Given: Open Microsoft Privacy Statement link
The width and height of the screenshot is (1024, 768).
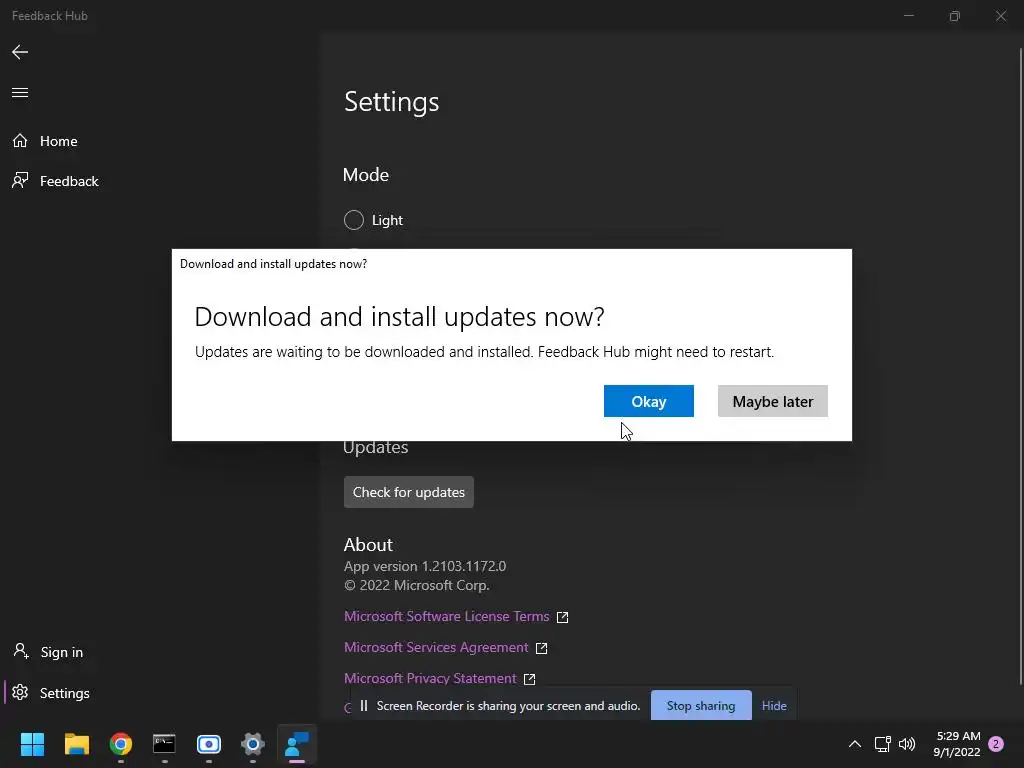Looking at the screenshot, I should tap(430, 679).
